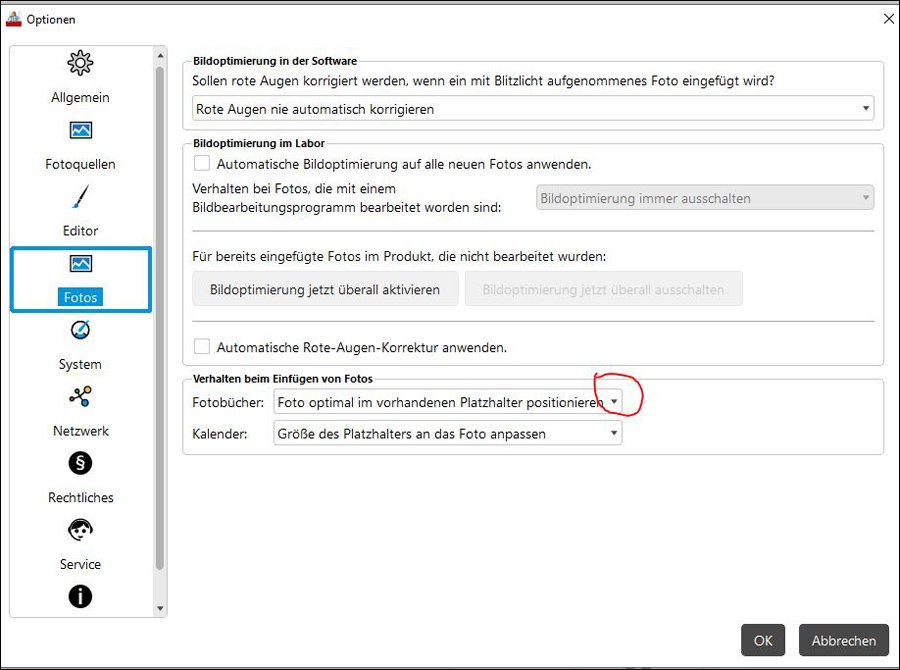Open the Kalender placement dropdown

pos(448,433)
